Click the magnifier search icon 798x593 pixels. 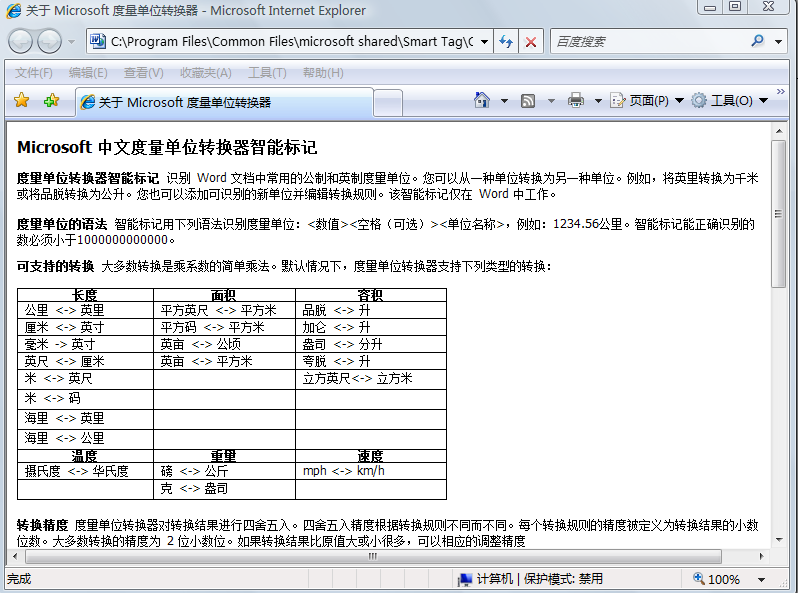point(758,41)
